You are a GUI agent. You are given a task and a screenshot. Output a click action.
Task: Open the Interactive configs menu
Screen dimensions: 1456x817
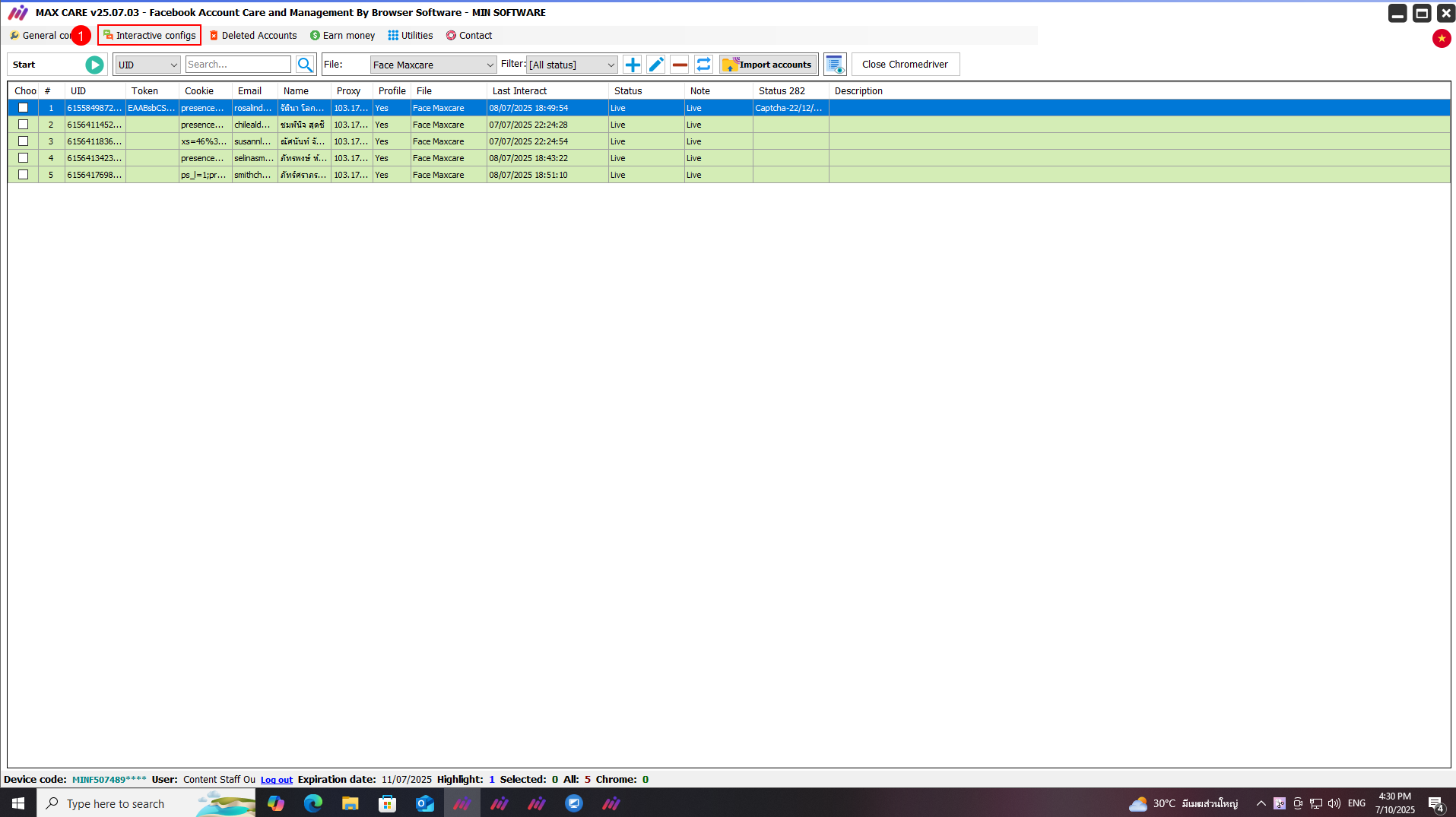pos(150,36)
